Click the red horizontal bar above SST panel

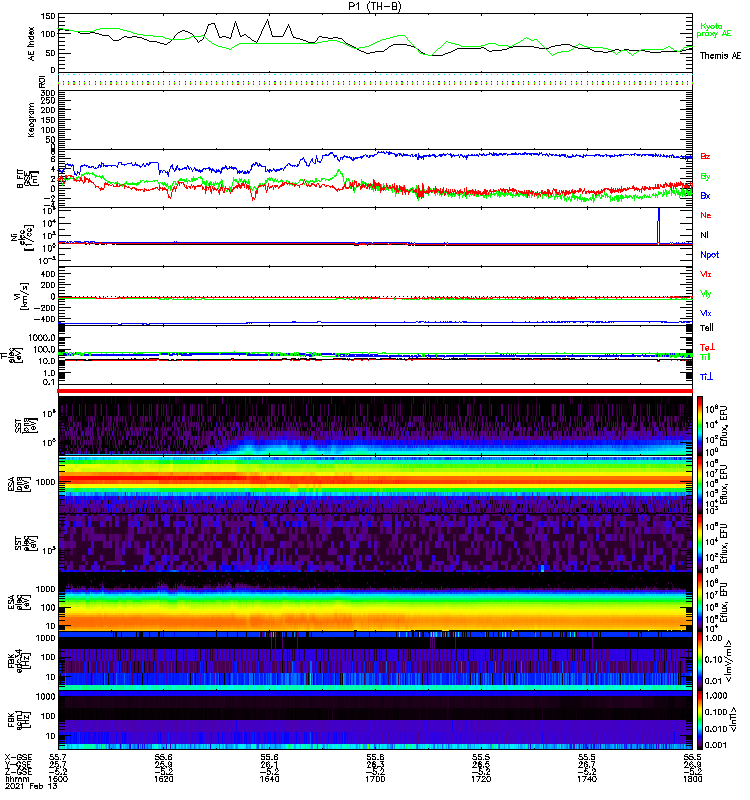point(375,391)
